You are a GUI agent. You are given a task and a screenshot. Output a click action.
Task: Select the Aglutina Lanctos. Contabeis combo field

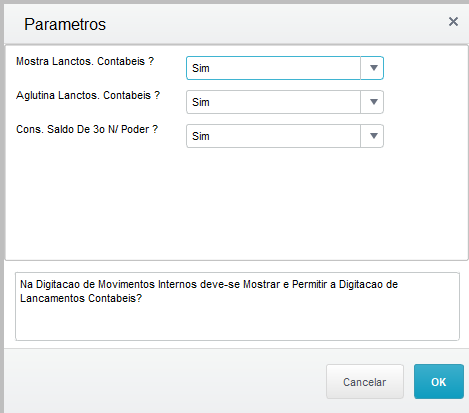(x=285, y=102)
